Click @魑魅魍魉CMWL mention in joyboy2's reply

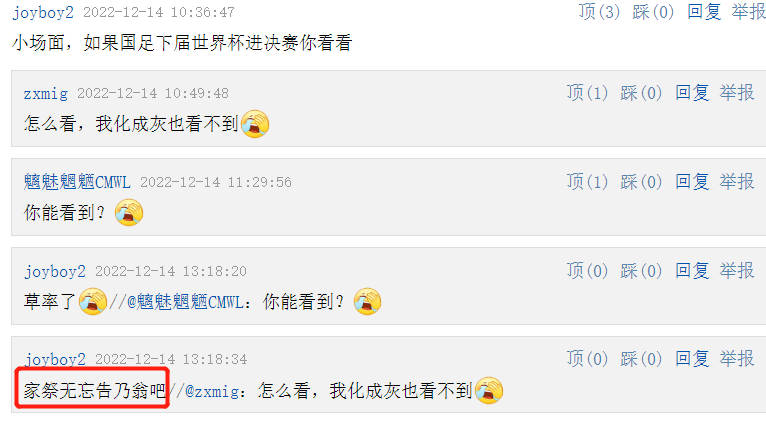coord(185,302)
